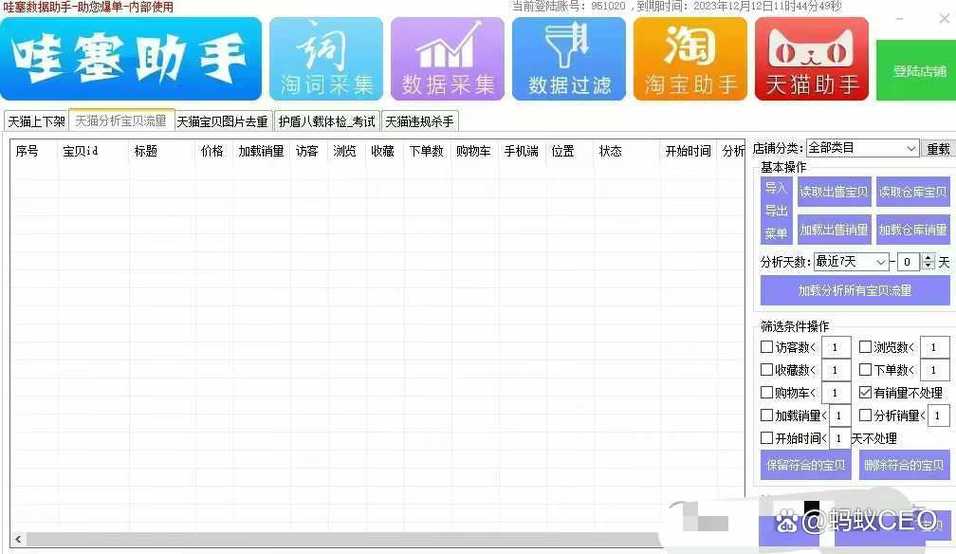Click the 手机端 column header
This screenshot has height=554, width=956.
tap(521, 151)
